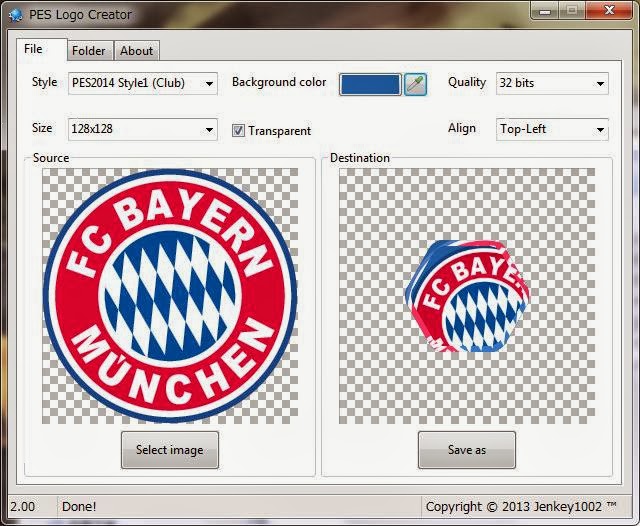Open the About tab

(137, 51)
